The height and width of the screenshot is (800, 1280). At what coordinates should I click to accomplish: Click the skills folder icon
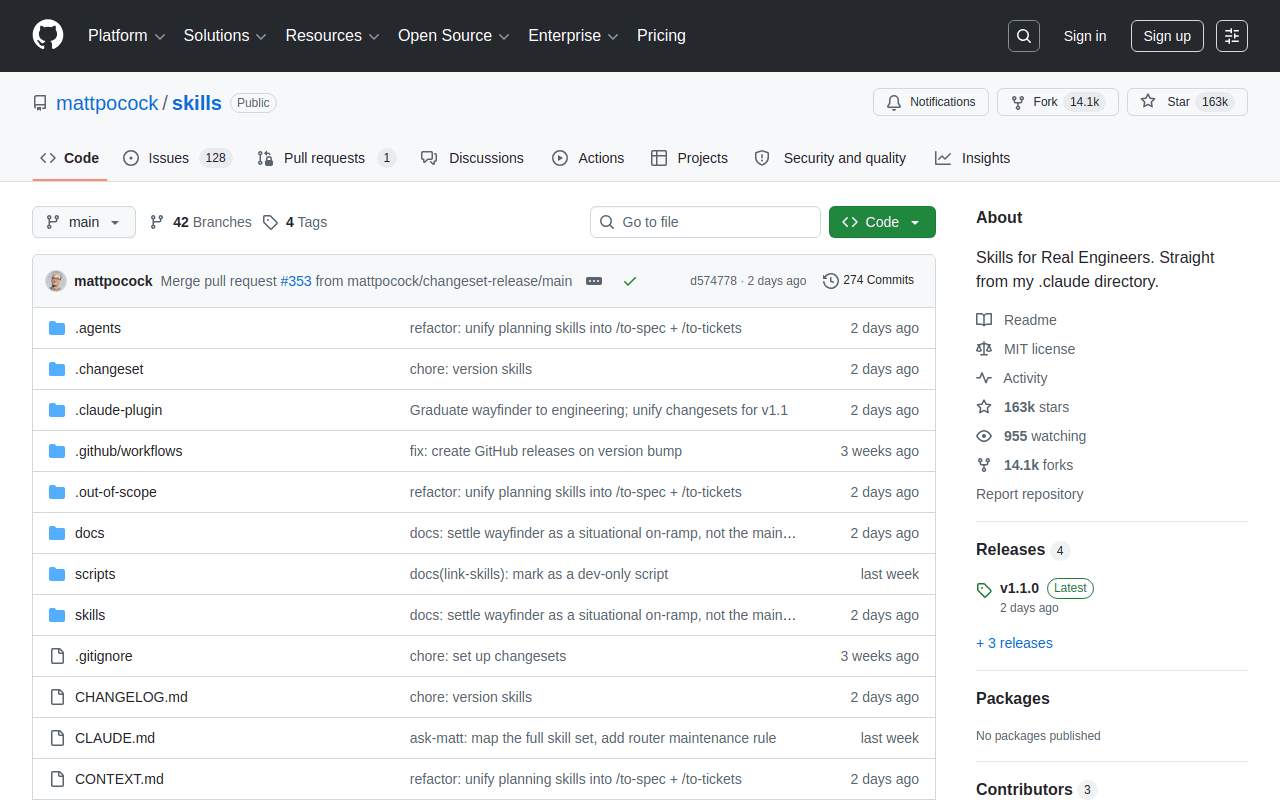point(57,615)
